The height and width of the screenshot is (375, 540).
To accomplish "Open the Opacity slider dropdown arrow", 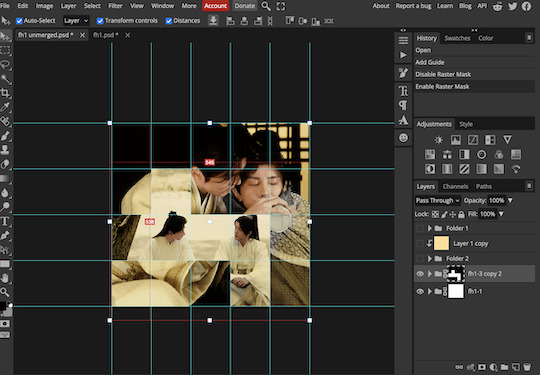I will coord(511,200).
